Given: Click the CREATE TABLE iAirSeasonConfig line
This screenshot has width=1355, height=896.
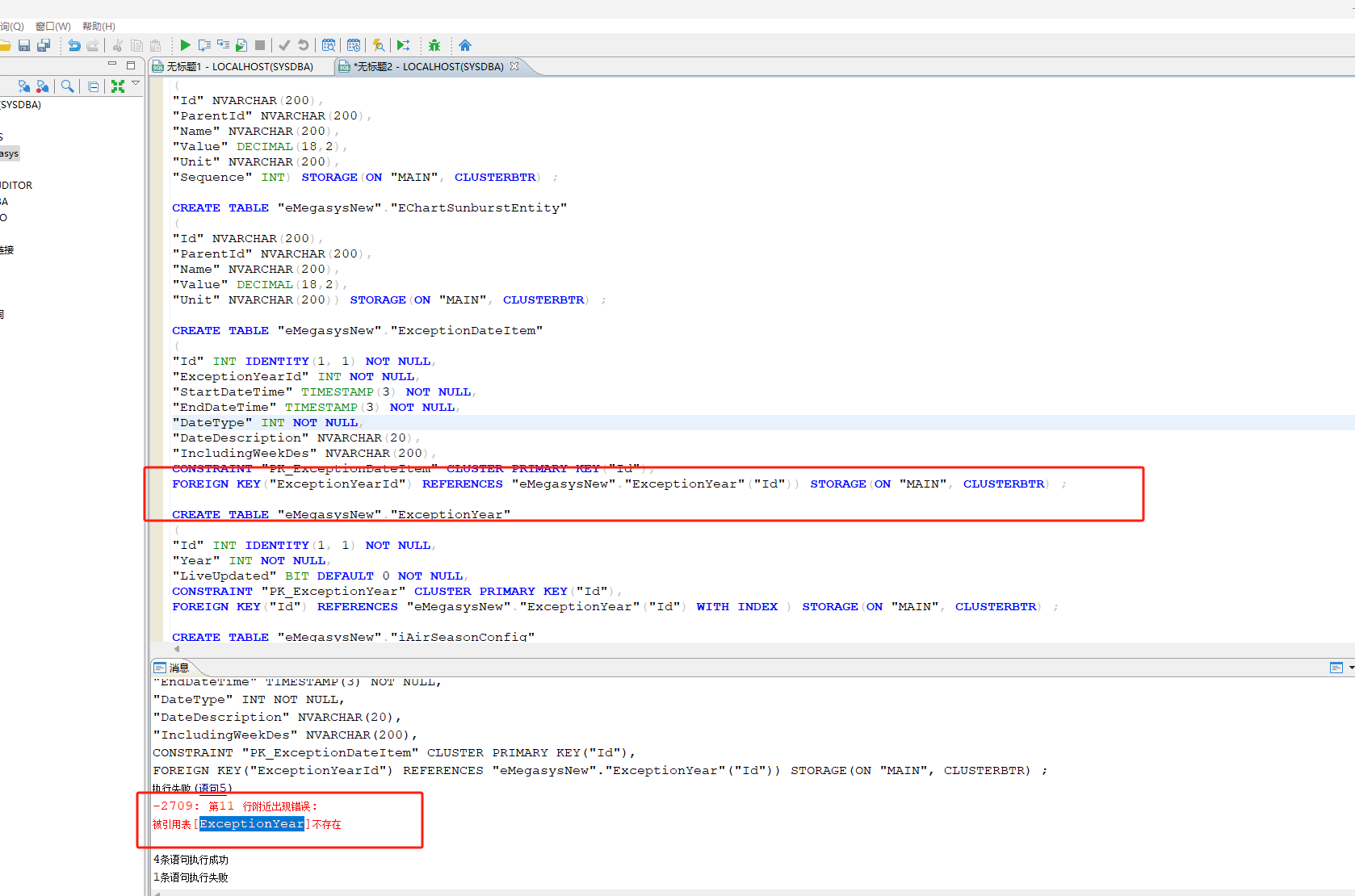Looking at the screenshot, I should 354,637.
